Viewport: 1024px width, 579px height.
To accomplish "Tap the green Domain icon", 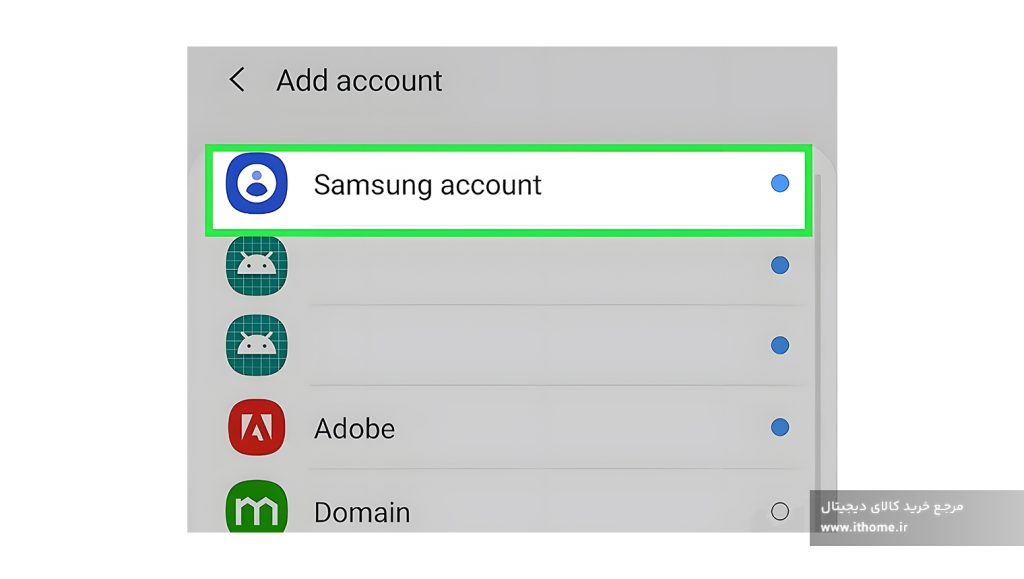I will point(257,507).
